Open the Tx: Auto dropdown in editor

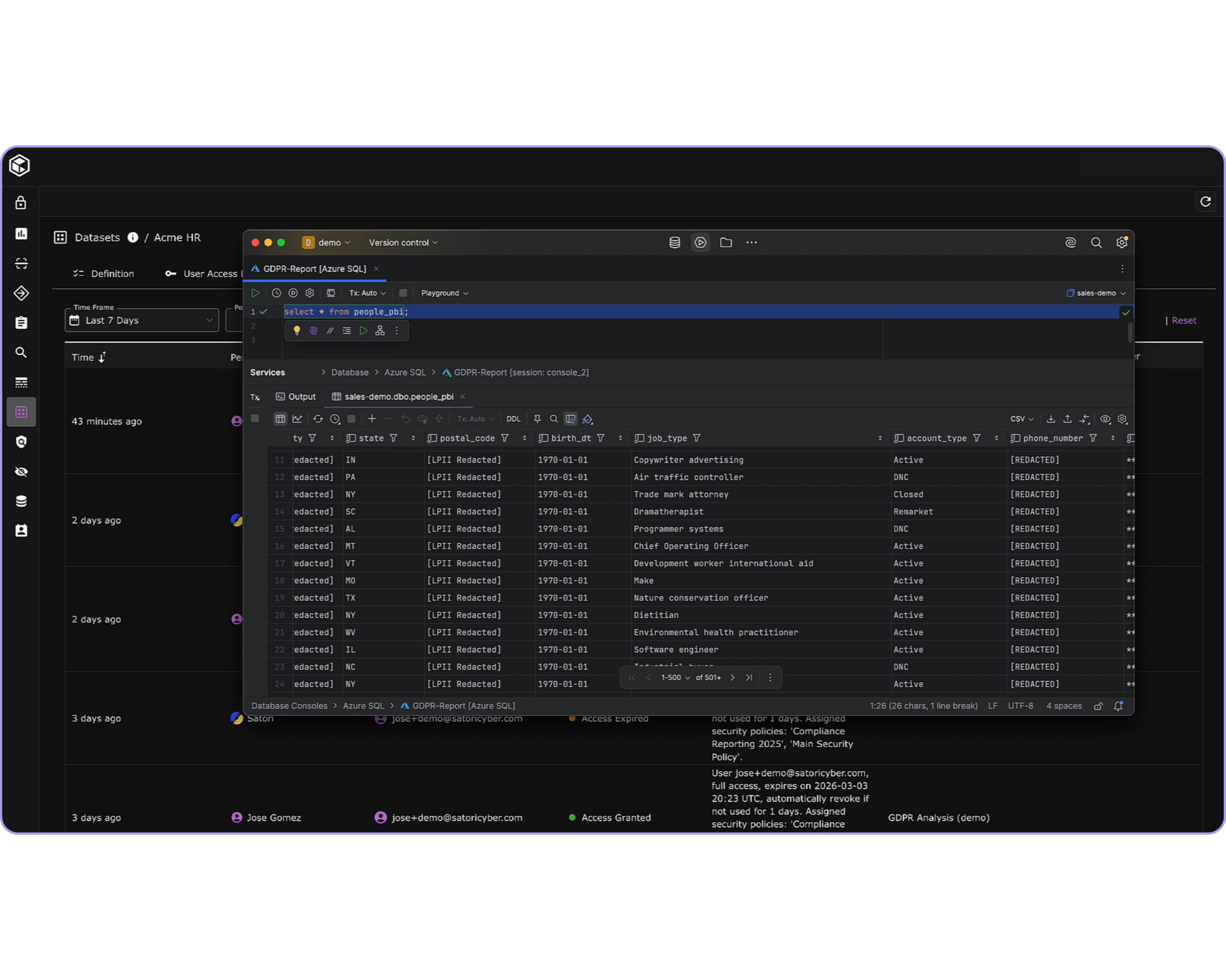click(367, 293)
